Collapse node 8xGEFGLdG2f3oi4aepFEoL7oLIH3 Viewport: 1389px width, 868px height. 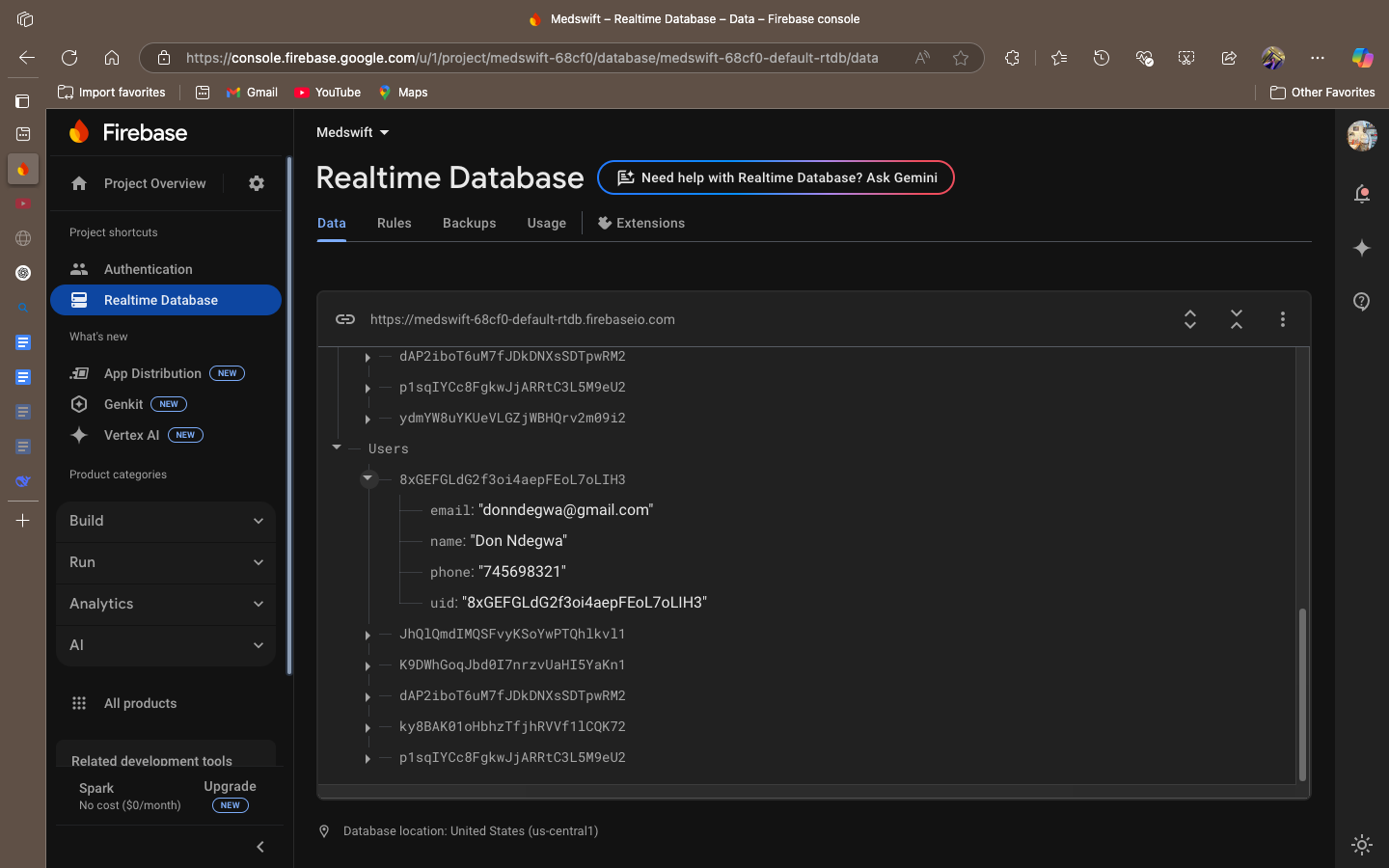368,478
